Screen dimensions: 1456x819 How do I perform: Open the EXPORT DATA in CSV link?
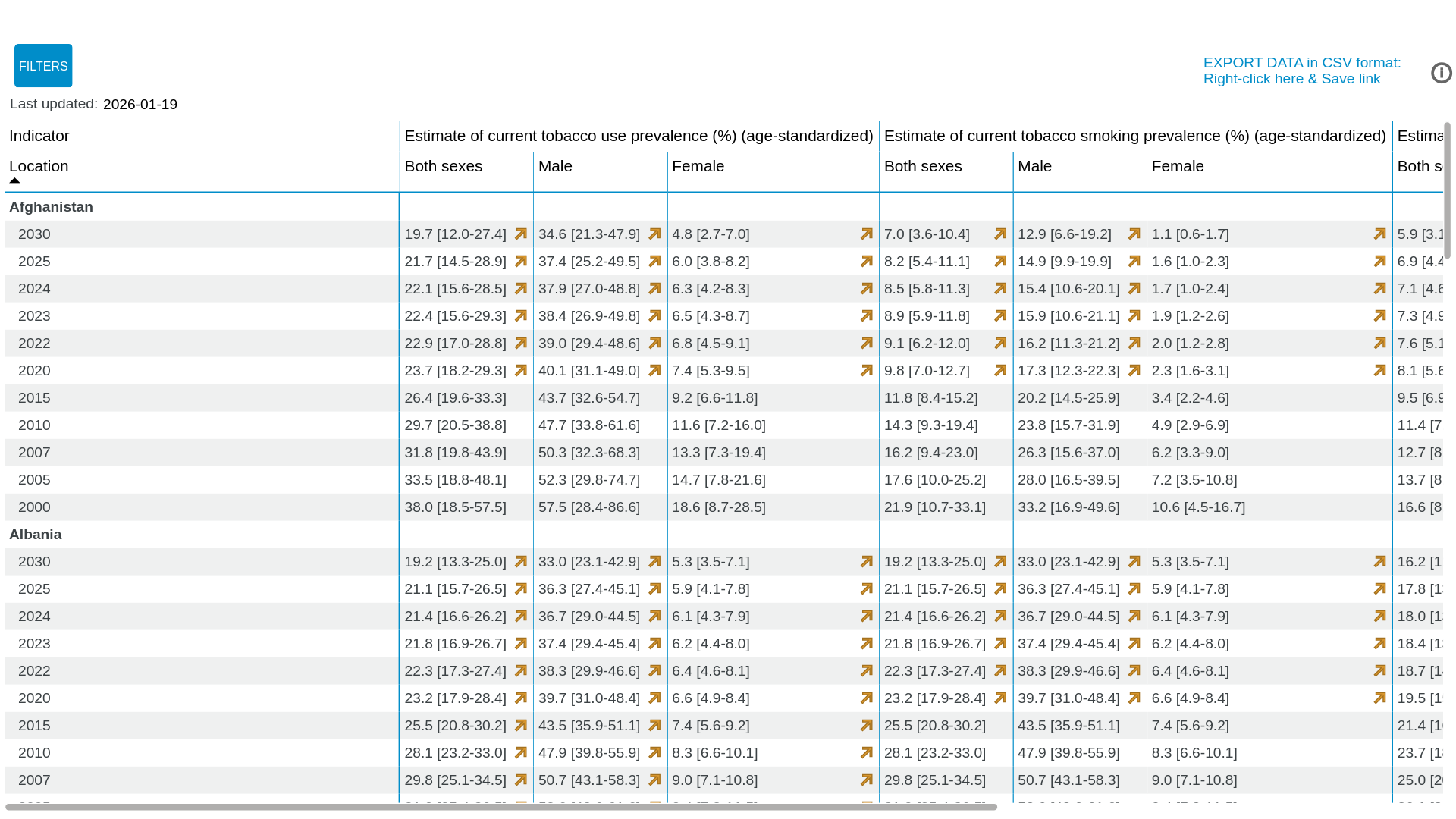[1302, 71]
